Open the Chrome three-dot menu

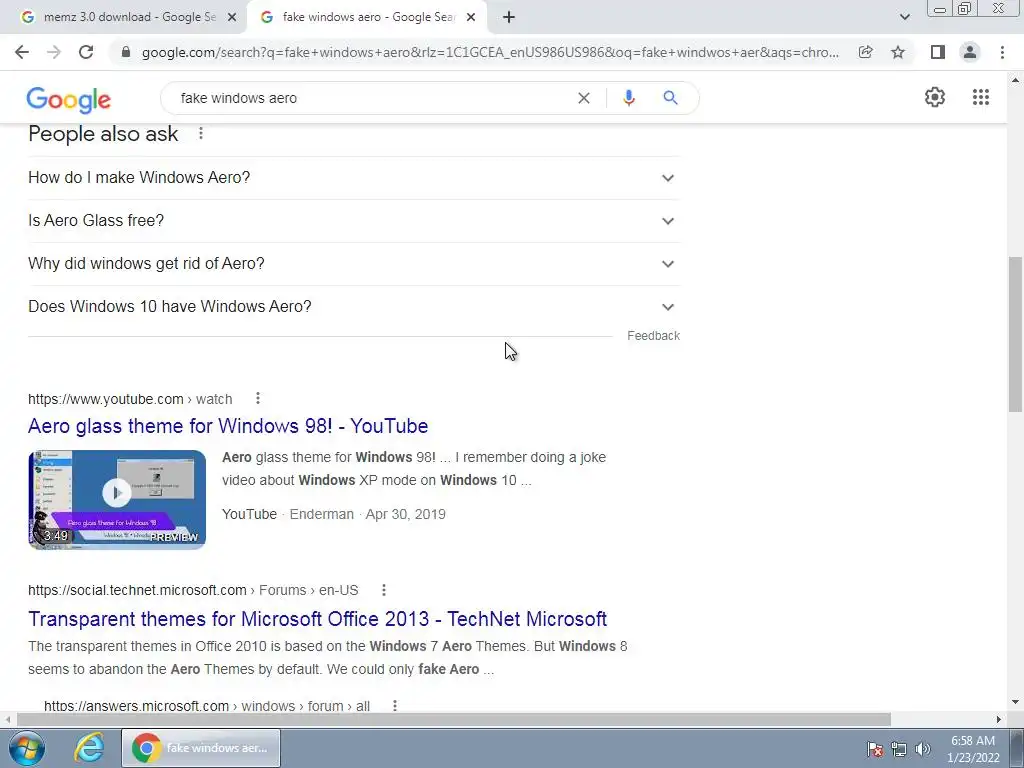[1002, 52]
